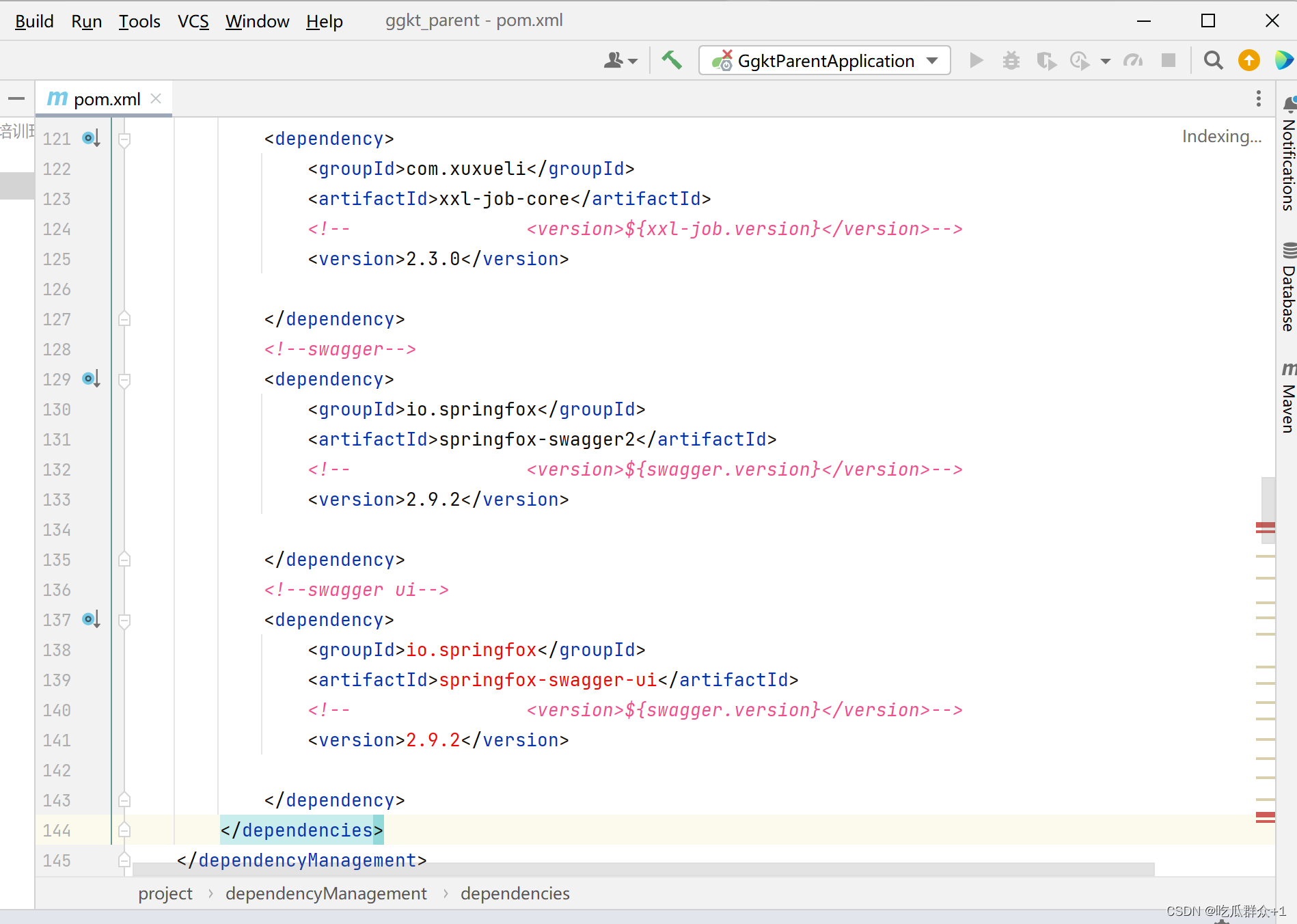1297x924 pixels.
Task: Collapse the dependency fold at line 121
Action: tap(124, 139)
